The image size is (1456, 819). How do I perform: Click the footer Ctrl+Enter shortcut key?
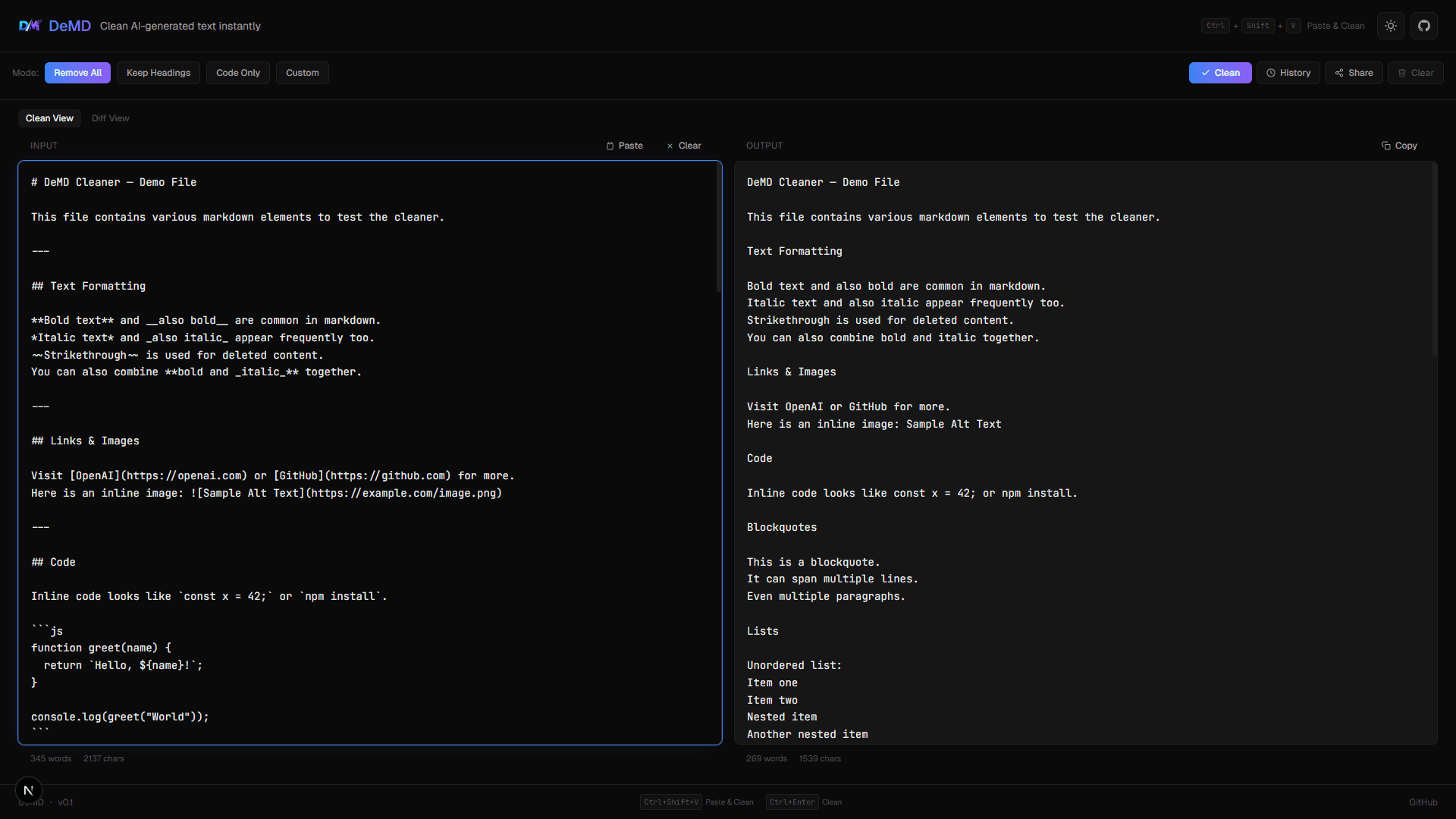tap(792, 802)
